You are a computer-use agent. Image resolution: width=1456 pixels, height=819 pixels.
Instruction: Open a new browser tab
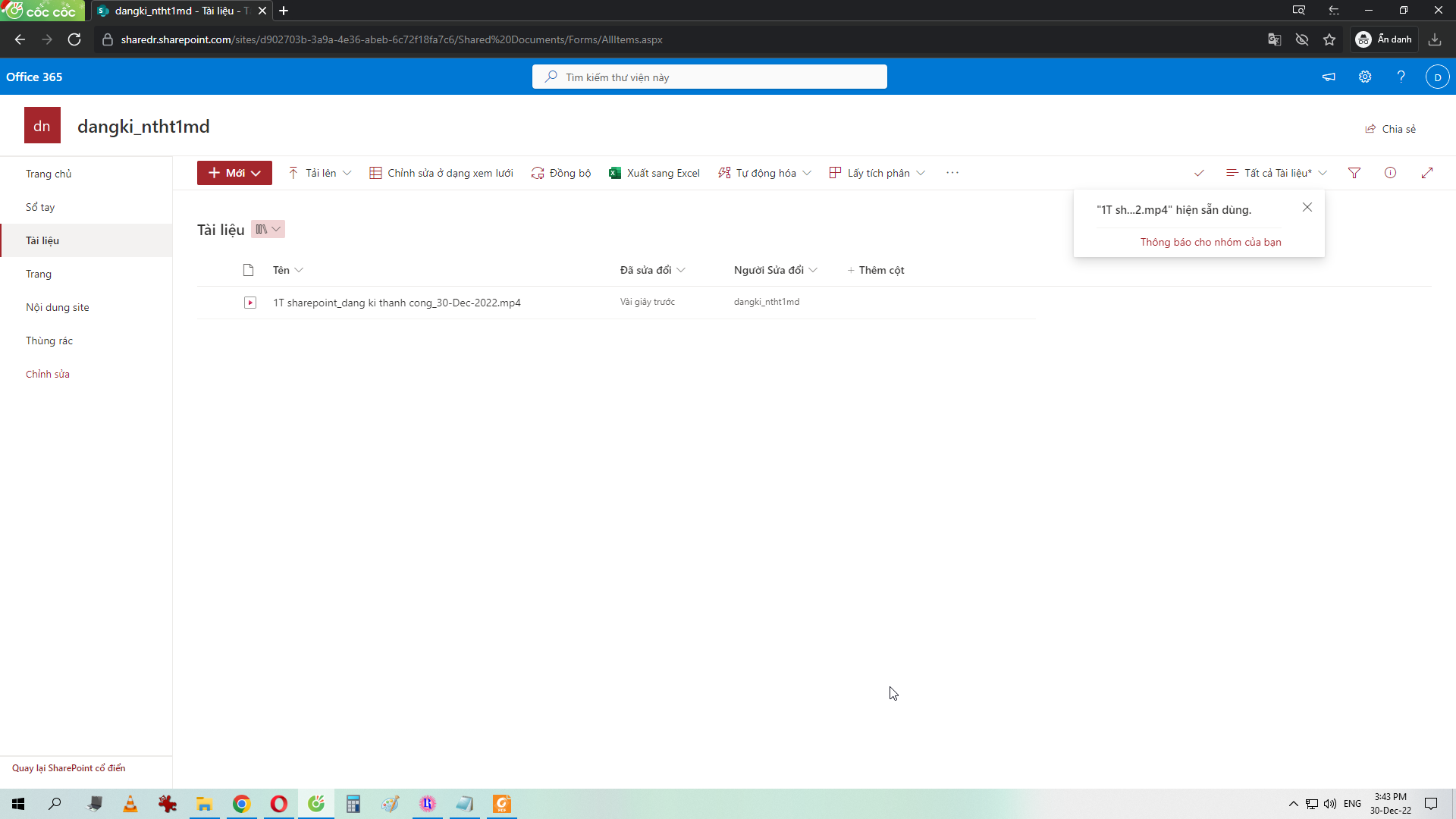point(284,11)
